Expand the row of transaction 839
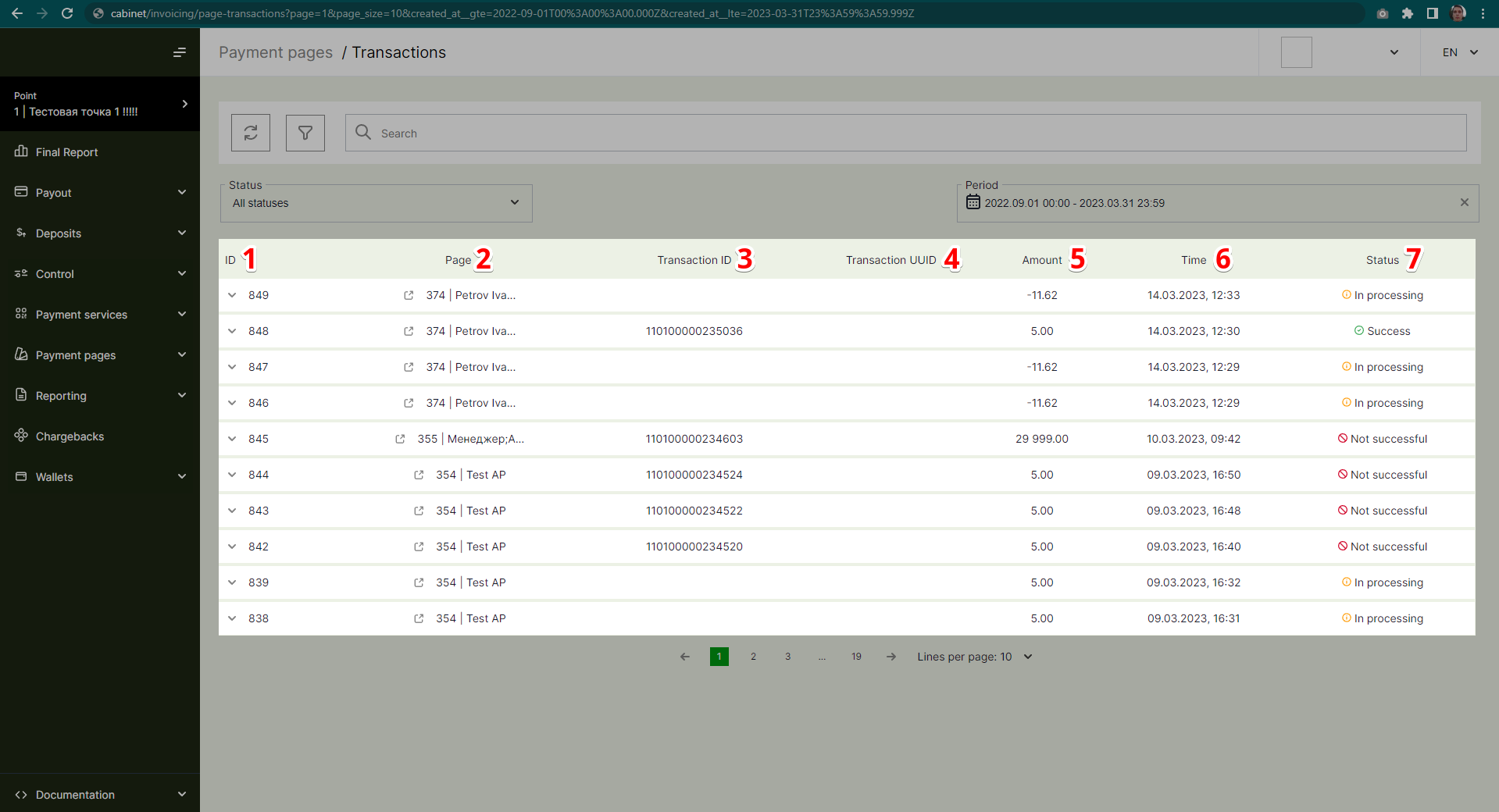The image size is (1499, 812). [232, 582]
